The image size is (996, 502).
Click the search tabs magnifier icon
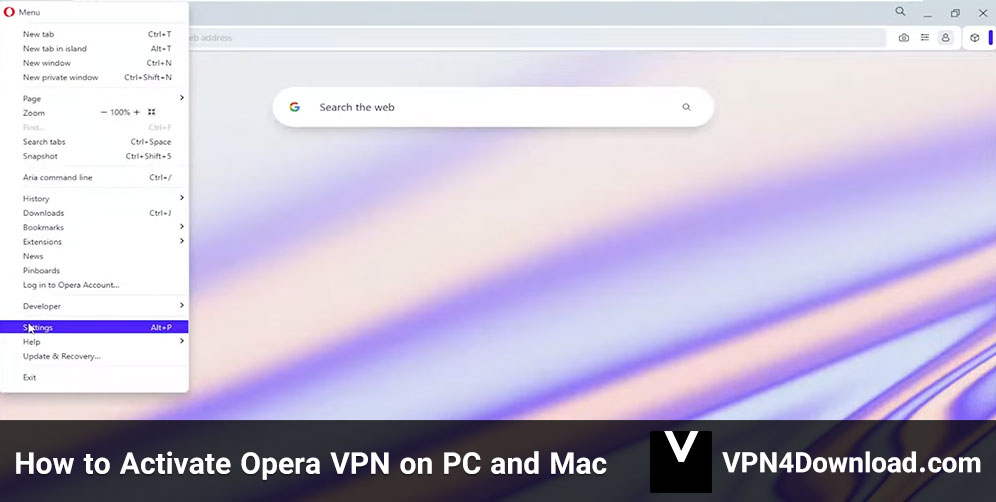(900, 11)
